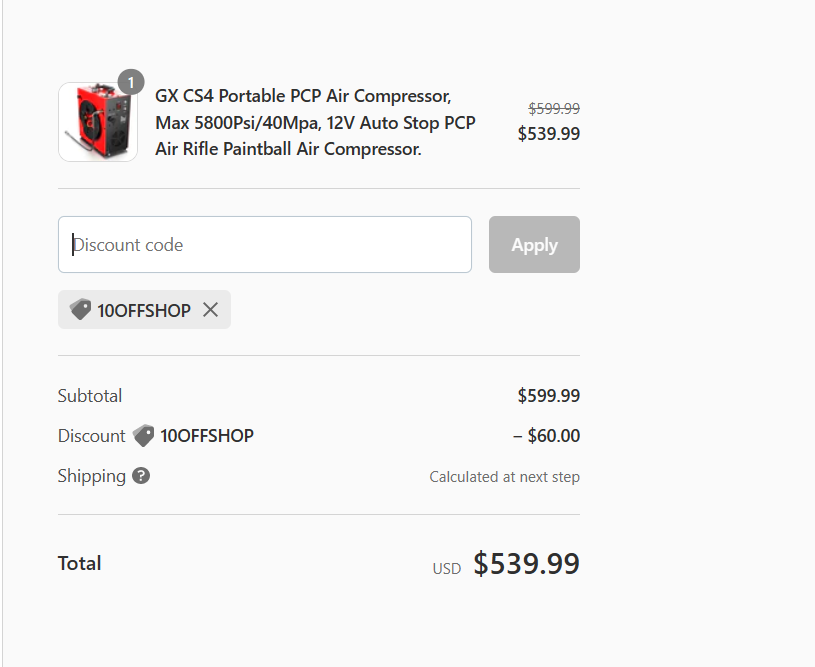Click the Total amount $539.99
The width and height of the screenshot is (815, 667).
(527, 564)
